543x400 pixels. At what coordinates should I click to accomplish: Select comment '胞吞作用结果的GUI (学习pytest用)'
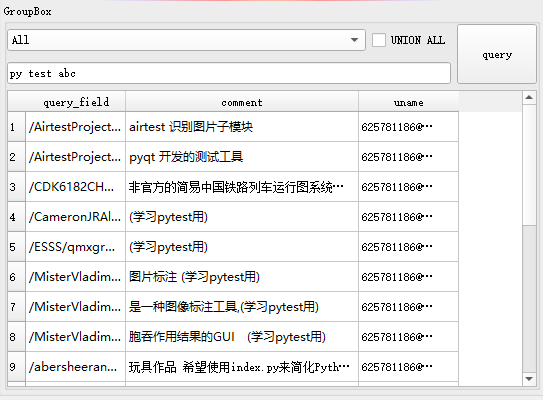click(242, 337)
